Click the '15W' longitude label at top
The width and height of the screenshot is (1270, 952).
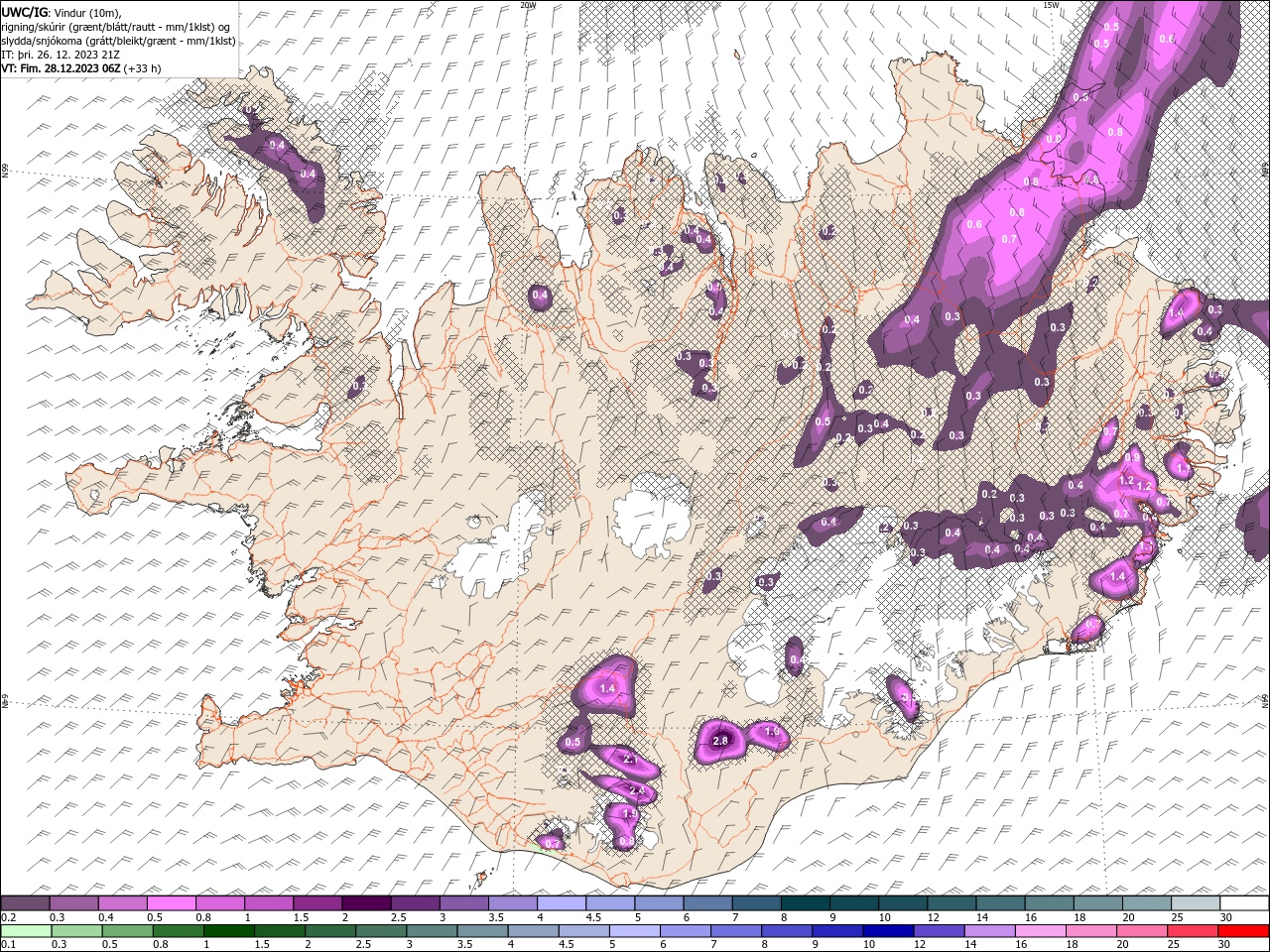[x=1051, y=5]
